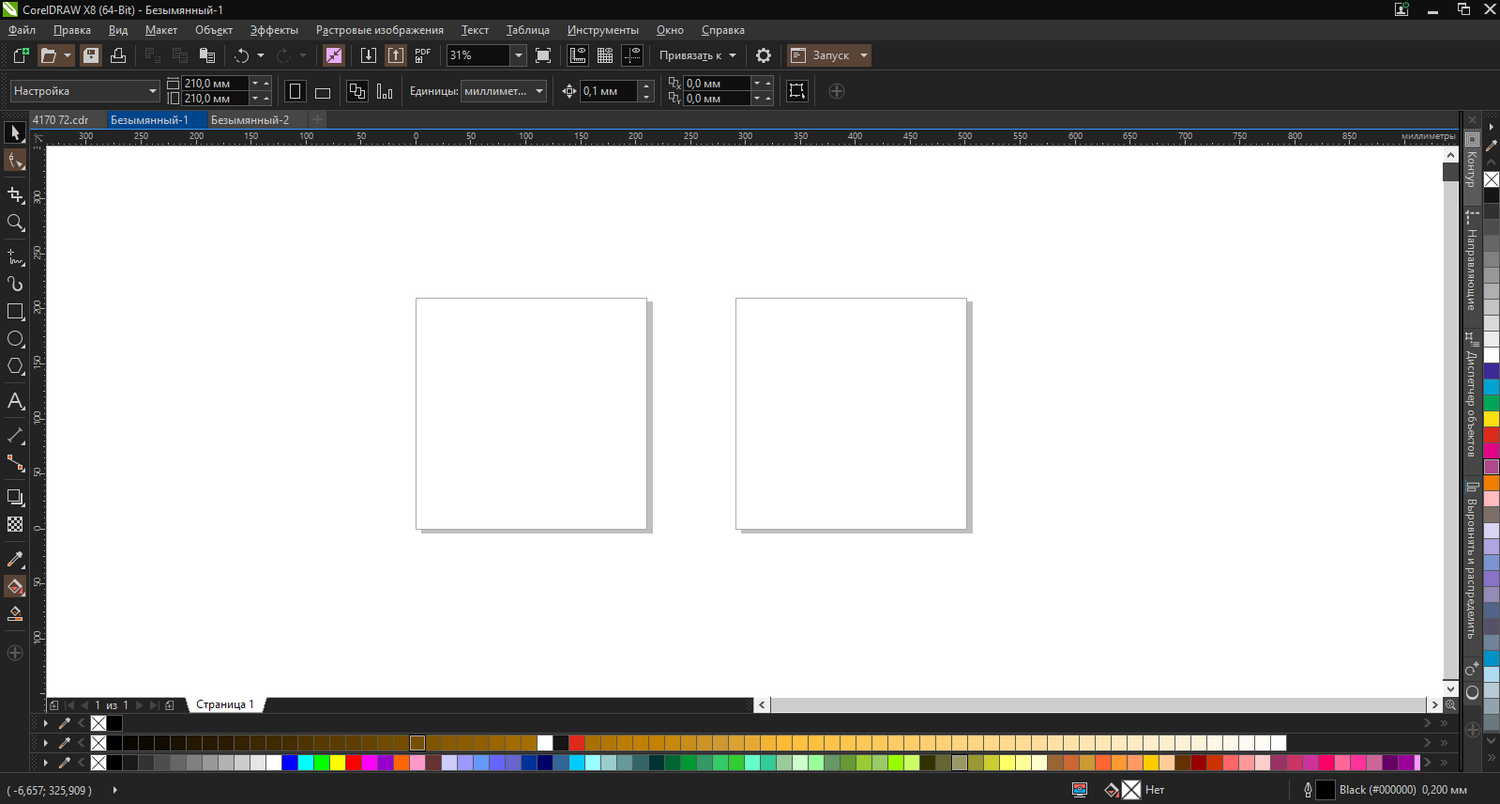
Task: Toggle Show Grid in the toolbar
Action: tap(605, 56)
